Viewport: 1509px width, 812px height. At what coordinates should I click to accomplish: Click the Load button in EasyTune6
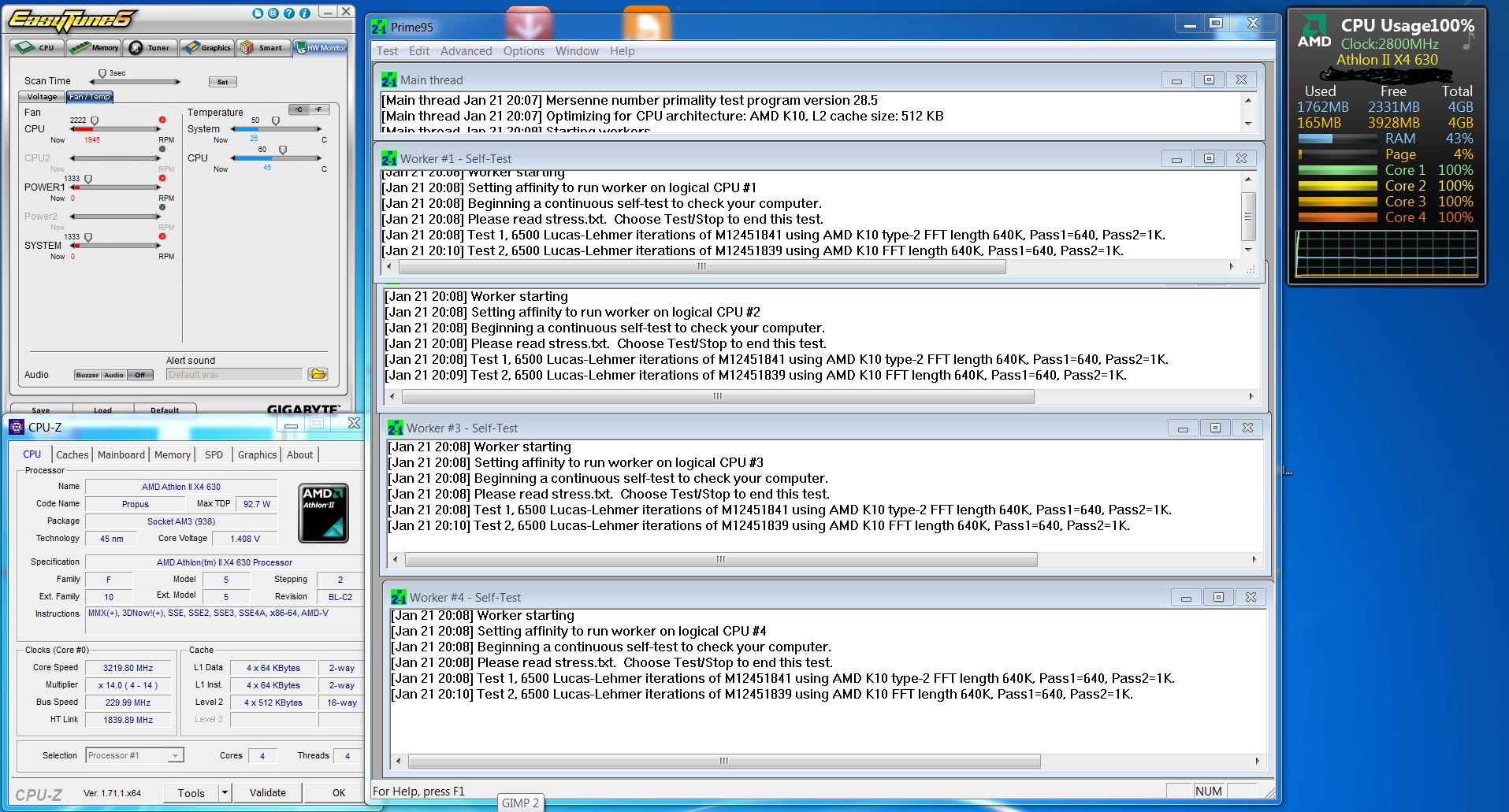pos(103,410)
